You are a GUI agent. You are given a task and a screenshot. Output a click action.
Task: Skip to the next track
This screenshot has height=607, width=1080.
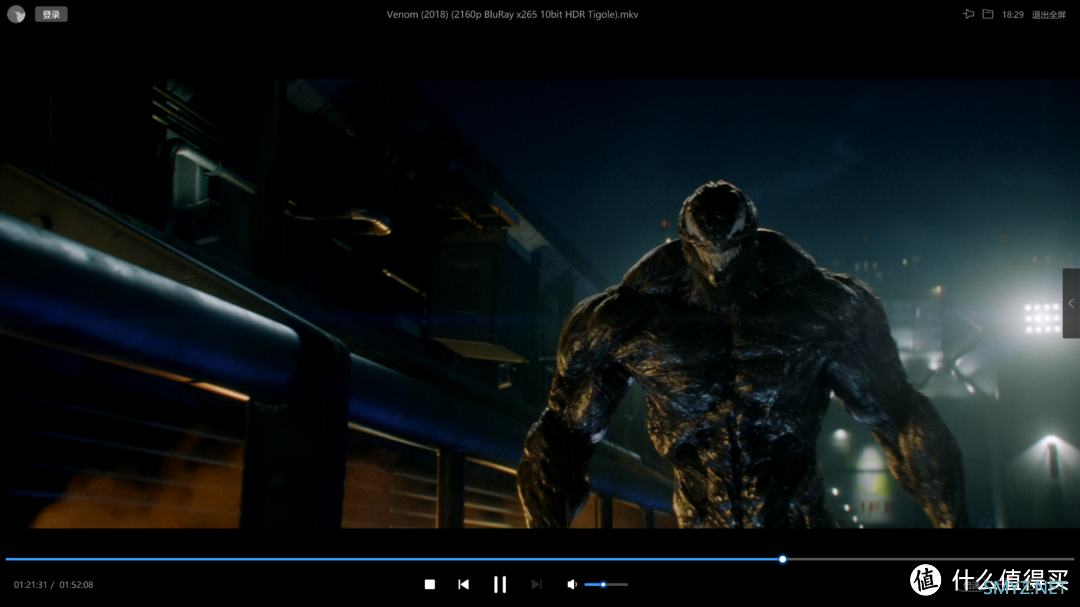pyautogui.click(x=537, y=584)
